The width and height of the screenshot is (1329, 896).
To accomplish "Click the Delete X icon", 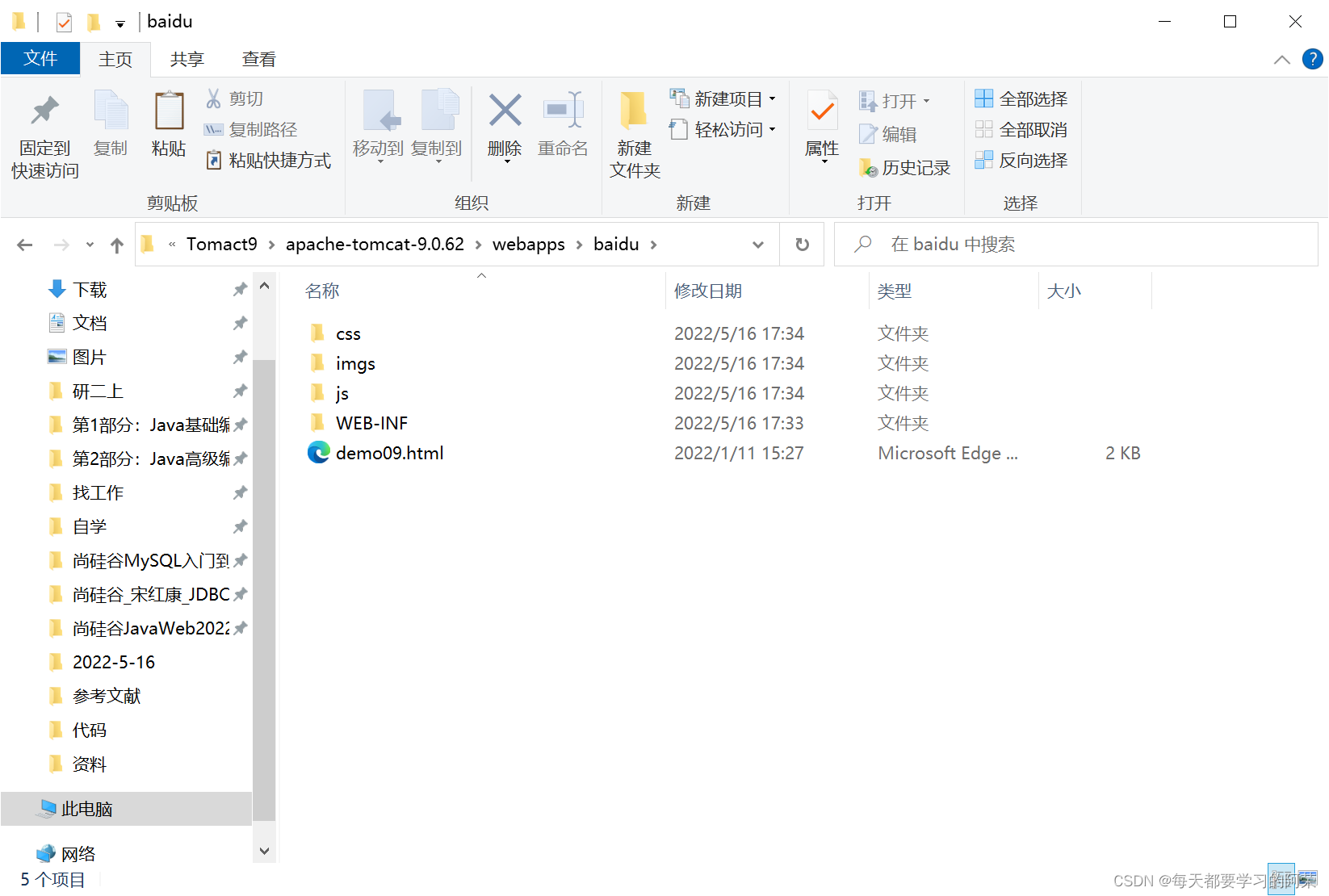I will coord(505,111).
